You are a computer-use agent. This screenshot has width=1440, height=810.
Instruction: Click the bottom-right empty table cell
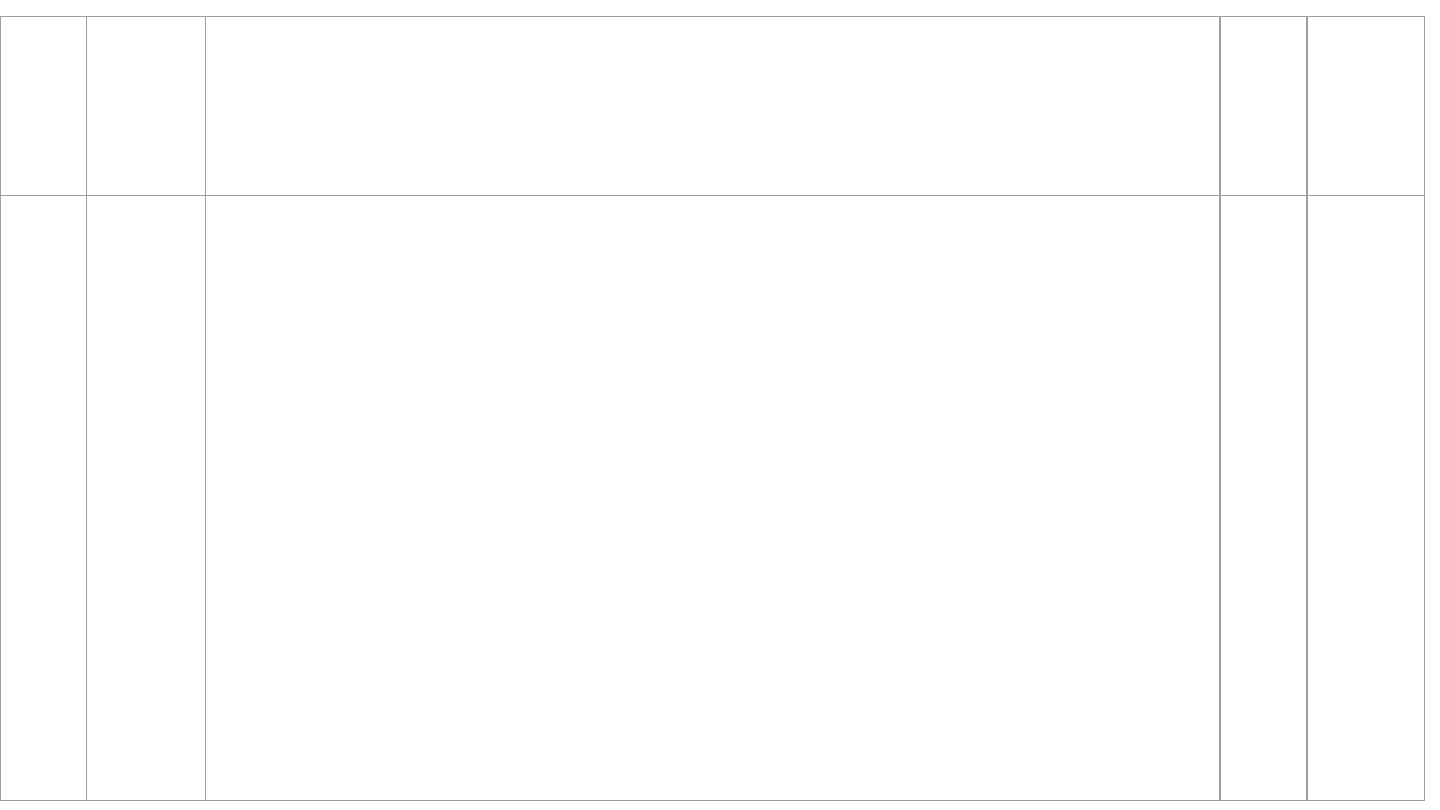pos(1365,497)
